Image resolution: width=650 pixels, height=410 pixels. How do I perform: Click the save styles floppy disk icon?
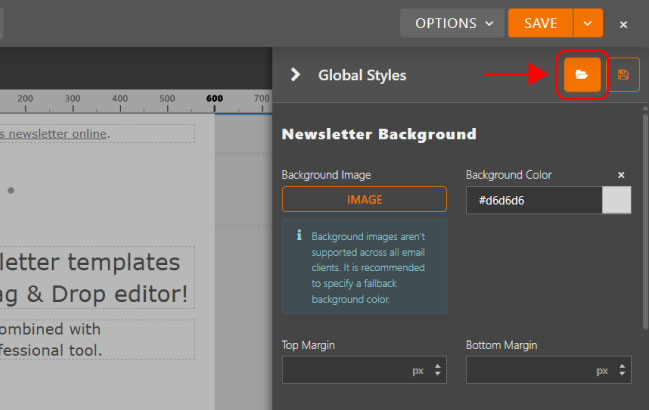623,75
